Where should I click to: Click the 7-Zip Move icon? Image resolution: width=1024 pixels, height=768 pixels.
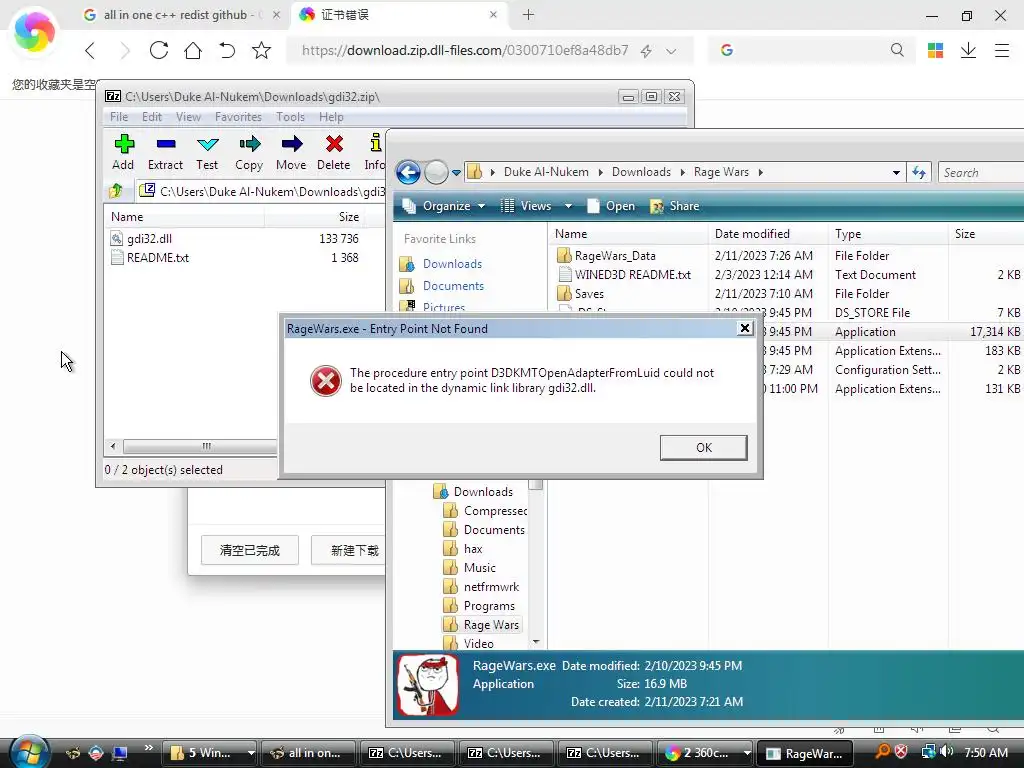(x=291, y=144)
